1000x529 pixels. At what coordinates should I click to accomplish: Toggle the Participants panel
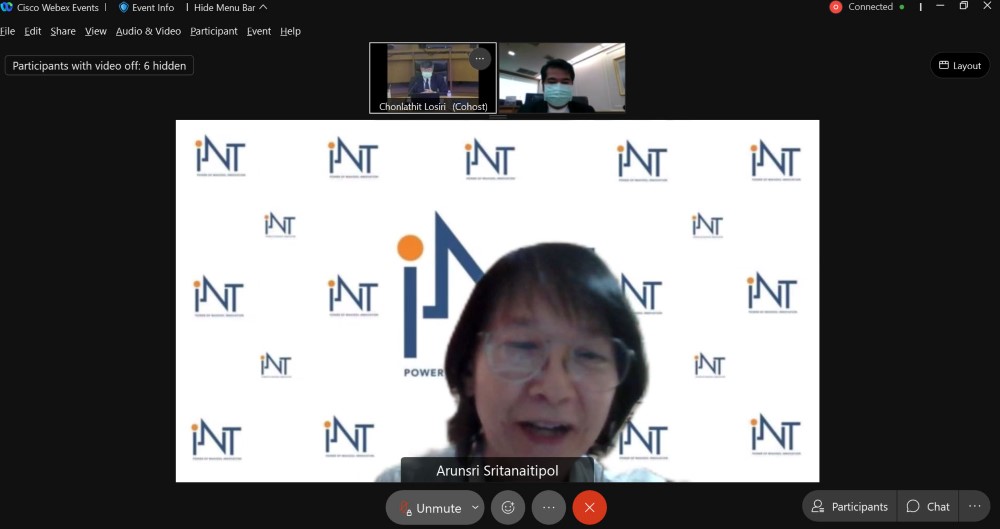pos(850,507)
